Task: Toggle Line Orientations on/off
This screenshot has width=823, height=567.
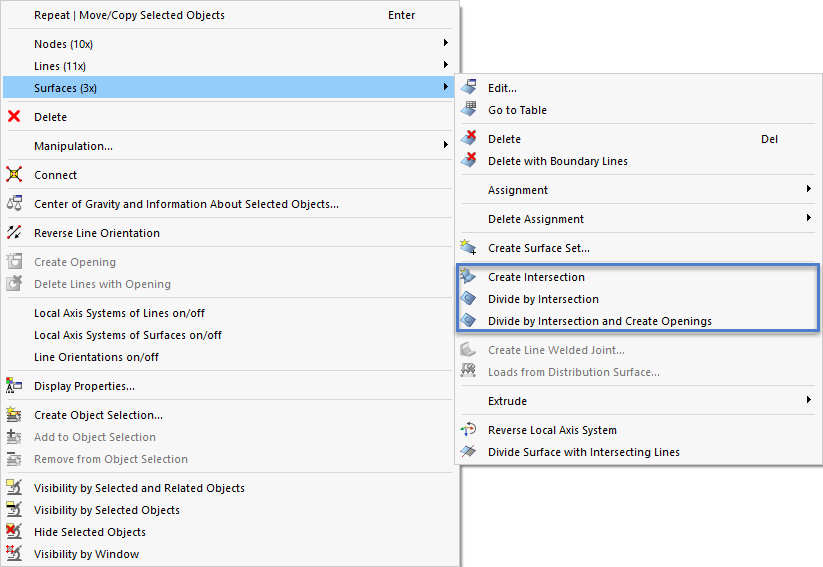Action: [96, 357]
